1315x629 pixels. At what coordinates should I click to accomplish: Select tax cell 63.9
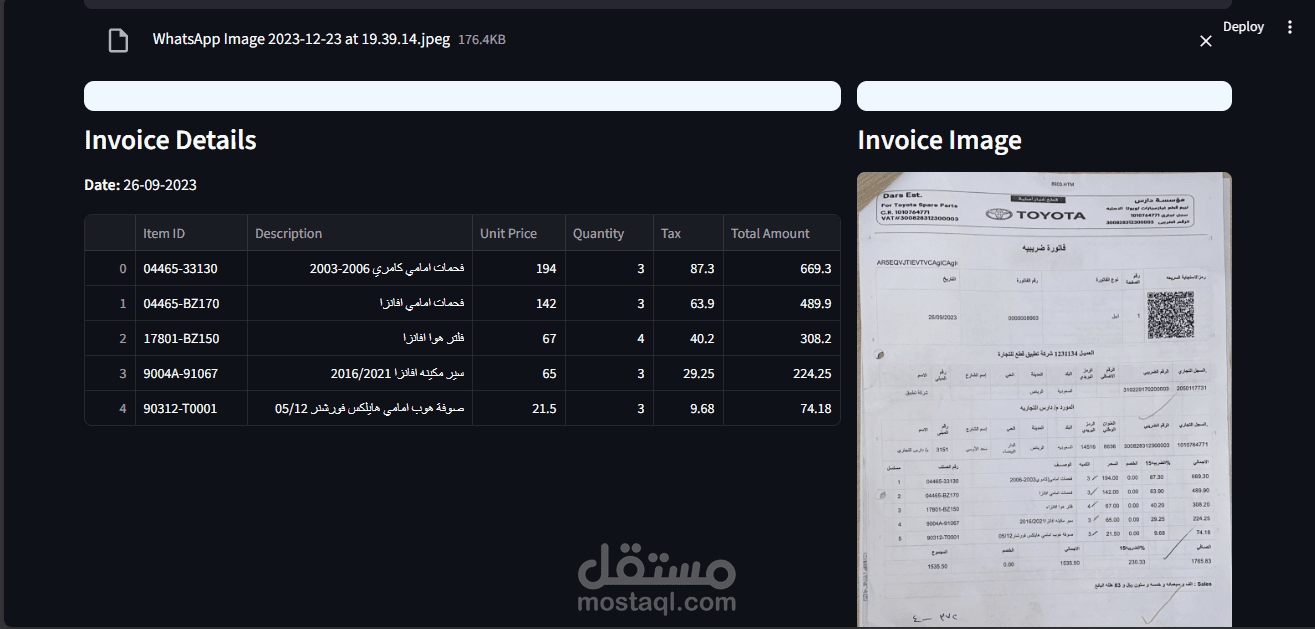[x=688, y=304]
